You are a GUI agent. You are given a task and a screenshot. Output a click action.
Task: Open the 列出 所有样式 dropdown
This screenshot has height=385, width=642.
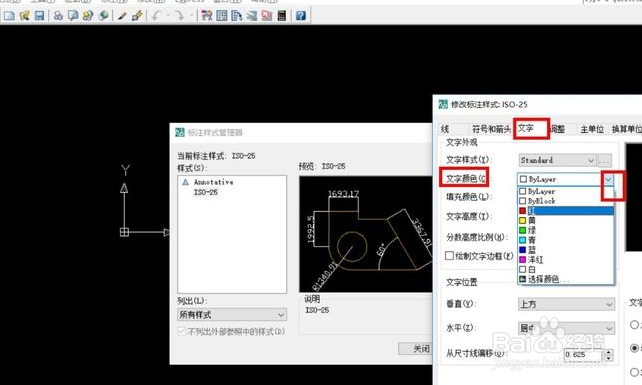click(232, 315)
